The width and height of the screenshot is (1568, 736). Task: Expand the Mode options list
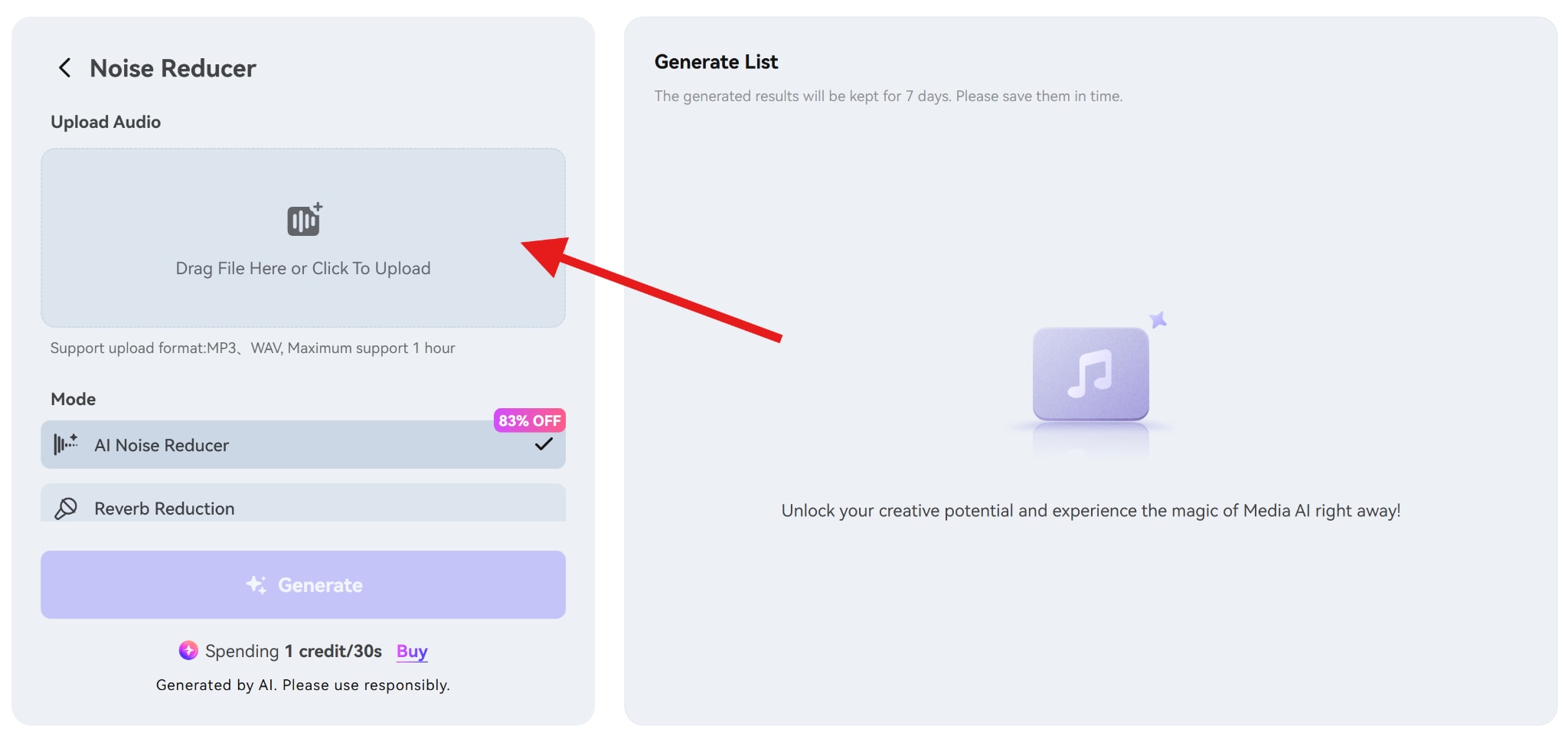73,398
